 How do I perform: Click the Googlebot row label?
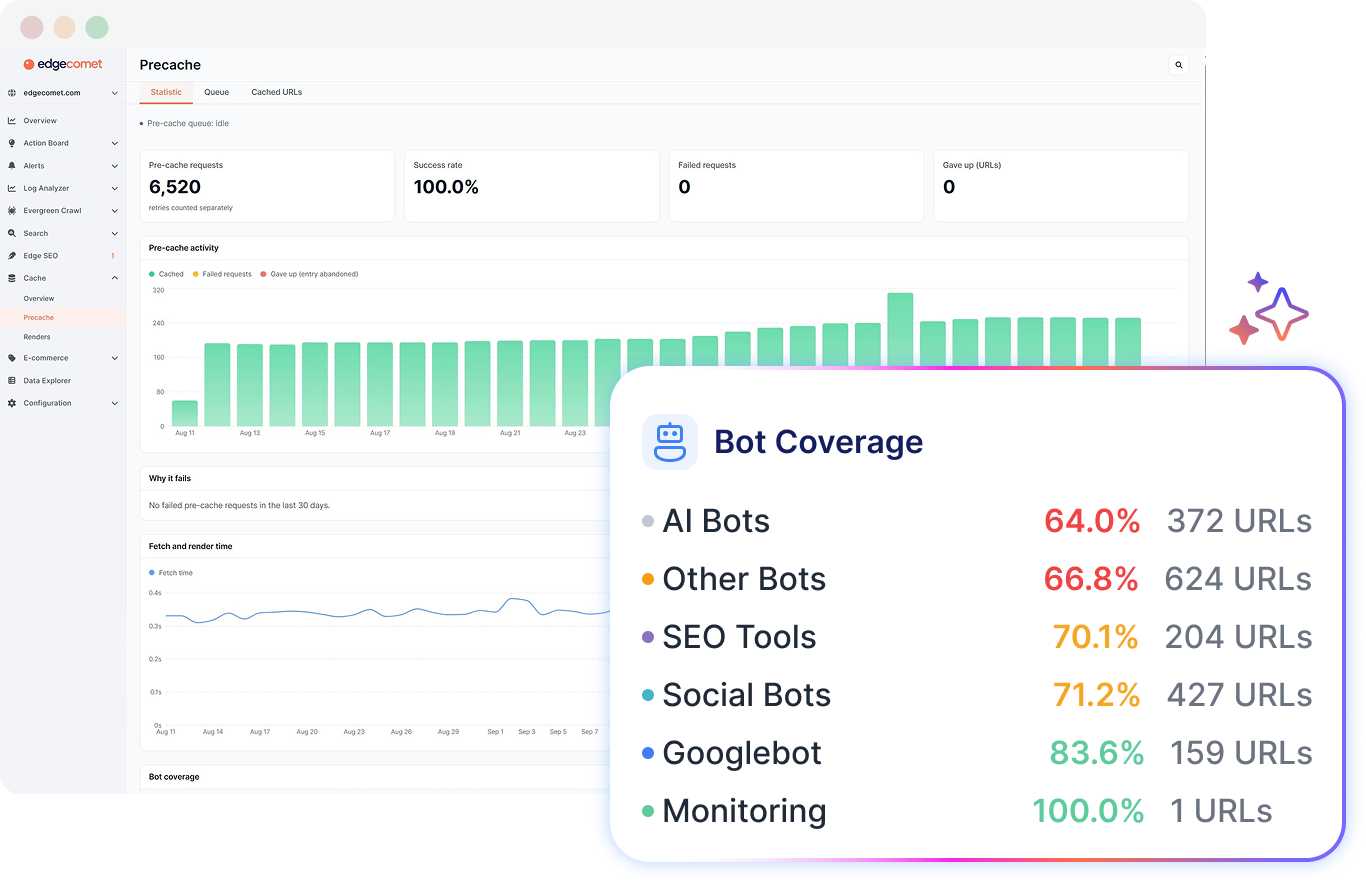click(x=742, y=753)
